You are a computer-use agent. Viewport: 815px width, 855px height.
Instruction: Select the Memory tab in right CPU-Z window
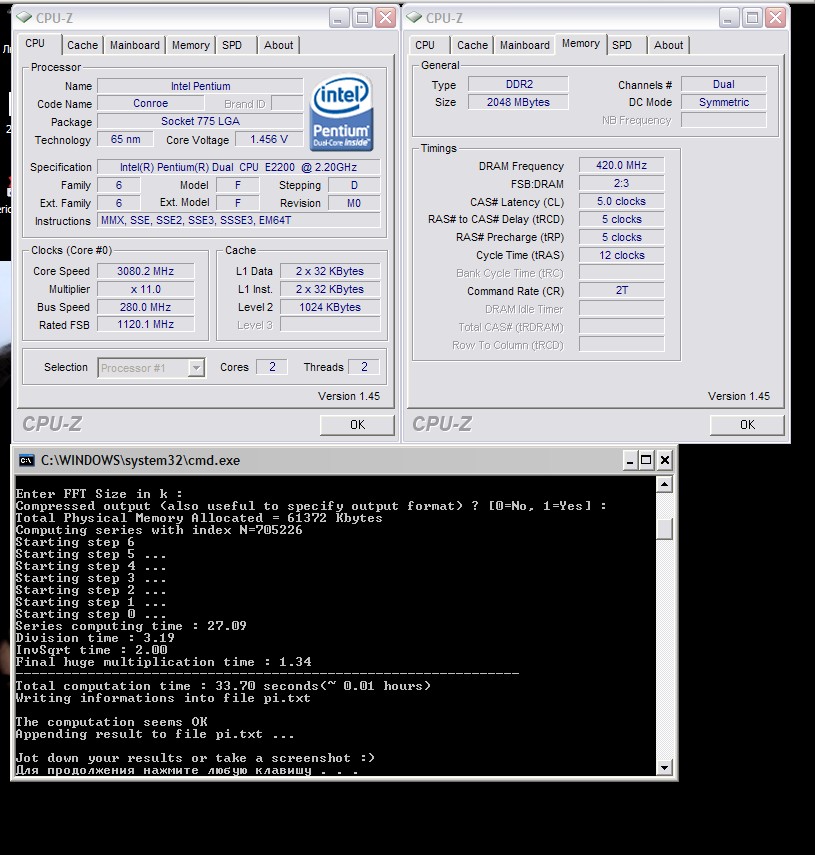[x=581, y=44]
